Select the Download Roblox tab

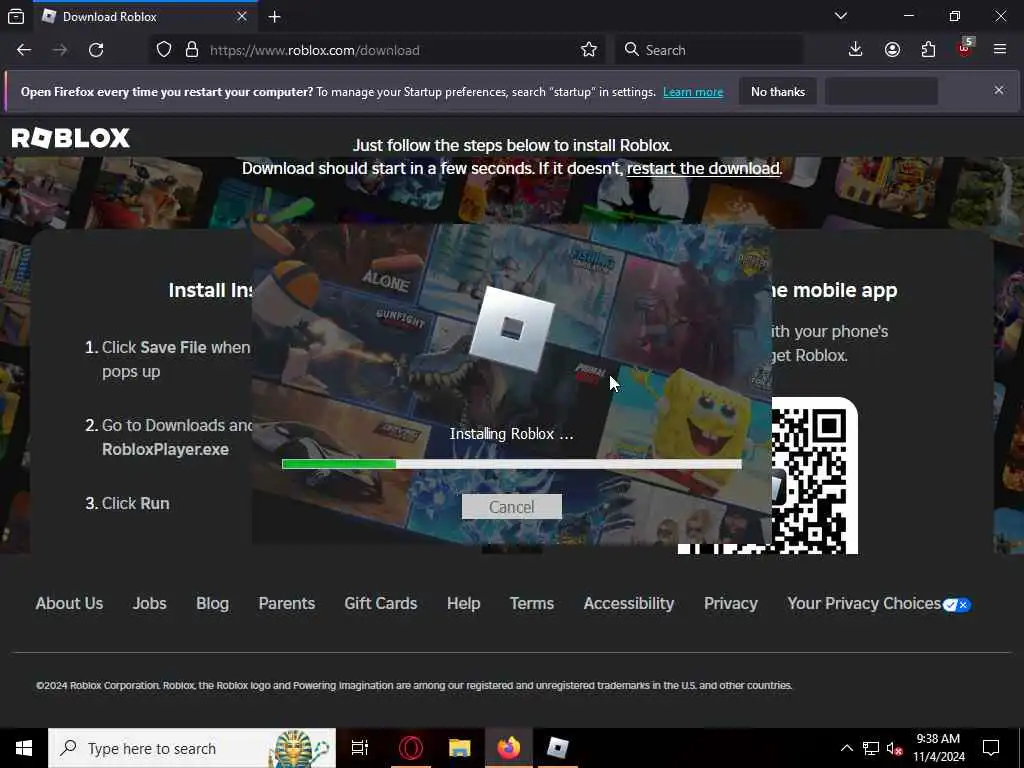pos(145,16)
